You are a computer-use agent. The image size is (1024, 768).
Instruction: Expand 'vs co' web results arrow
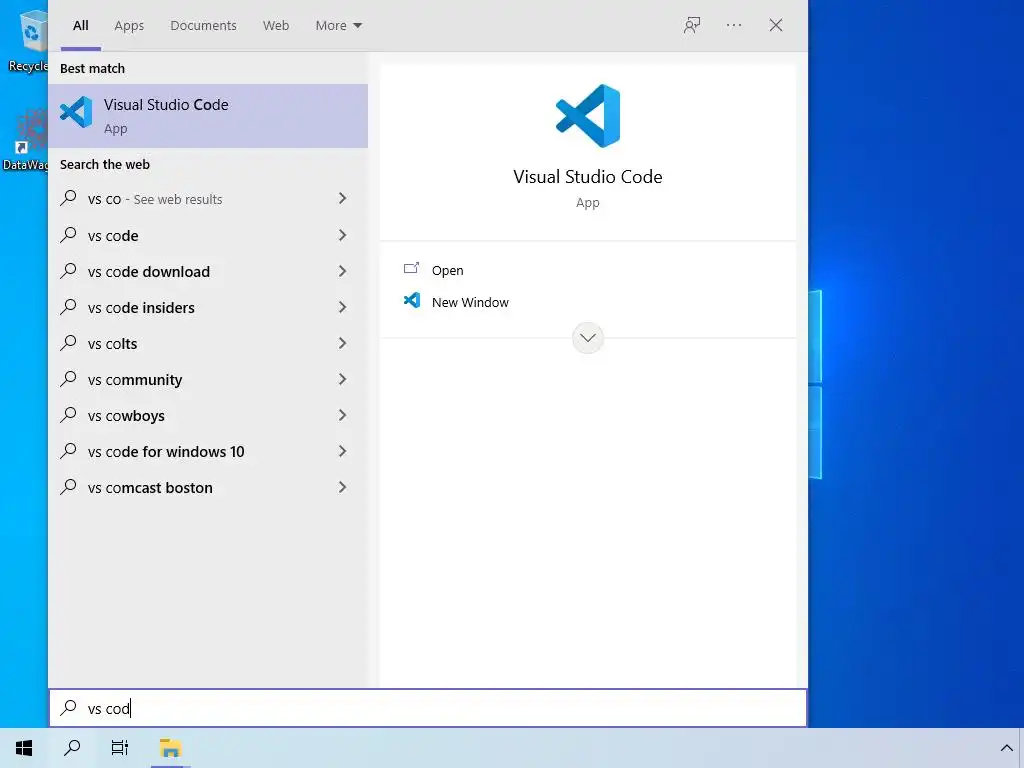point(342,199)
